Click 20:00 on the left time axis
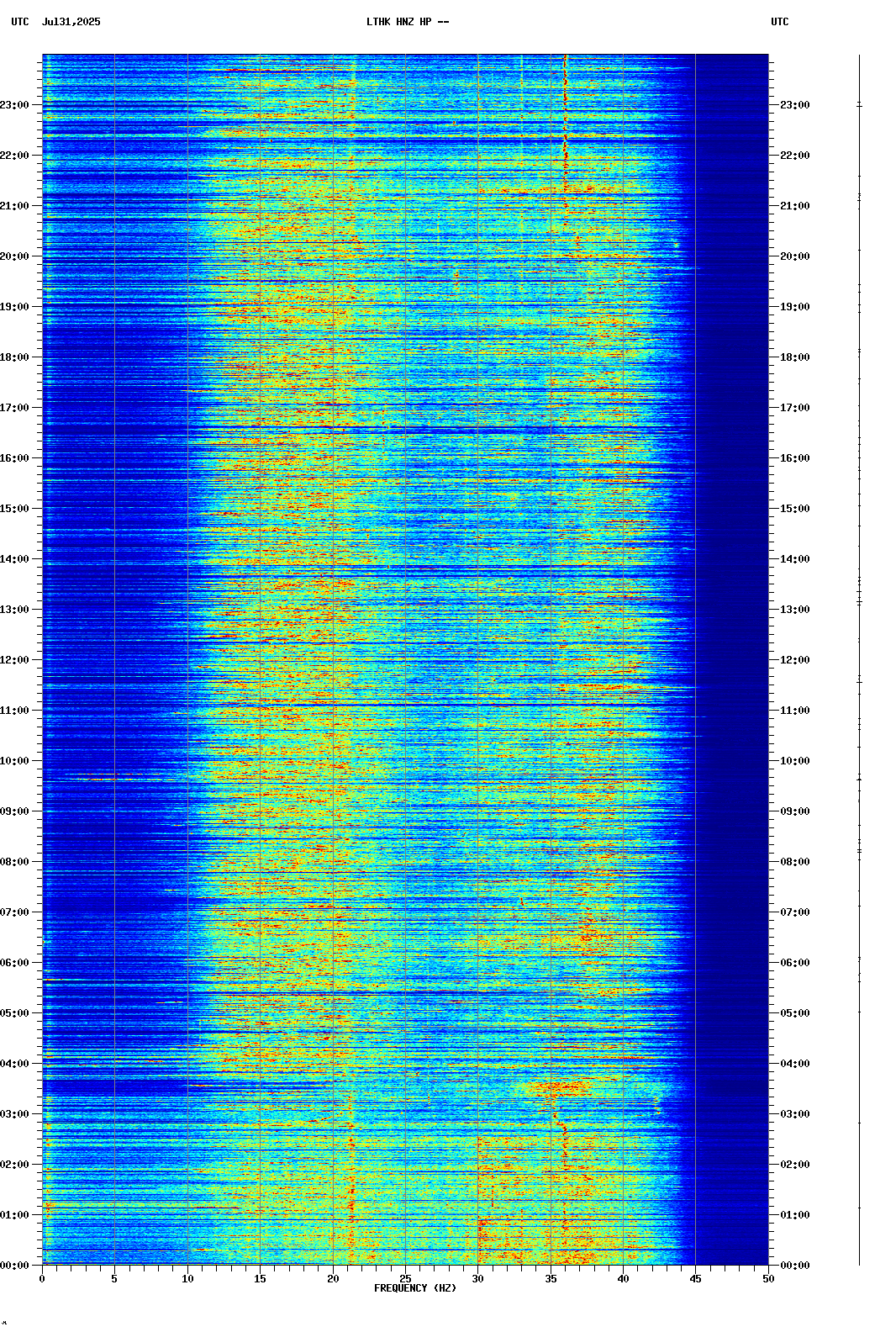The width and height of the screenshot is (896, 1332). pos(14,256)
